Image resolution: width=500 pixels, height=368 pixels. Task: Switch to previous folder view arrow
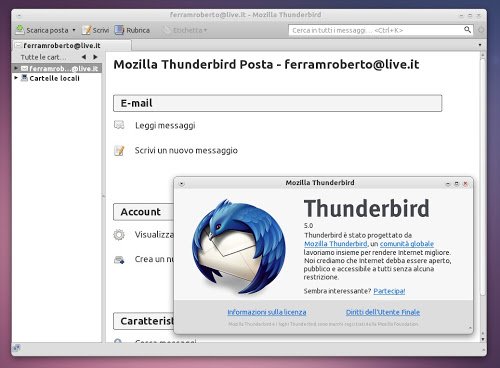click(84, 57)
